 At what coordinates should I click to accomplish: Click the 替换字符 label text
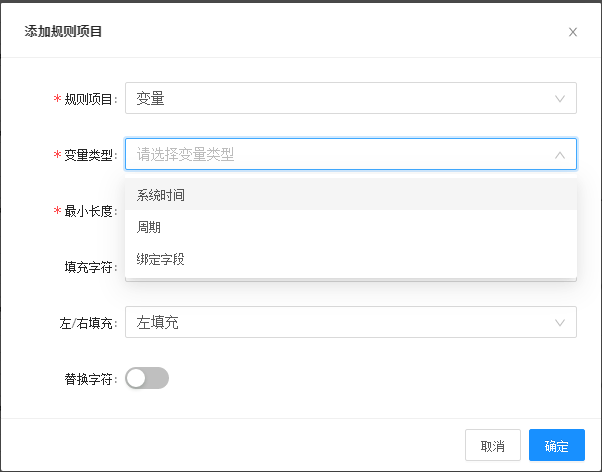(90, 379)
